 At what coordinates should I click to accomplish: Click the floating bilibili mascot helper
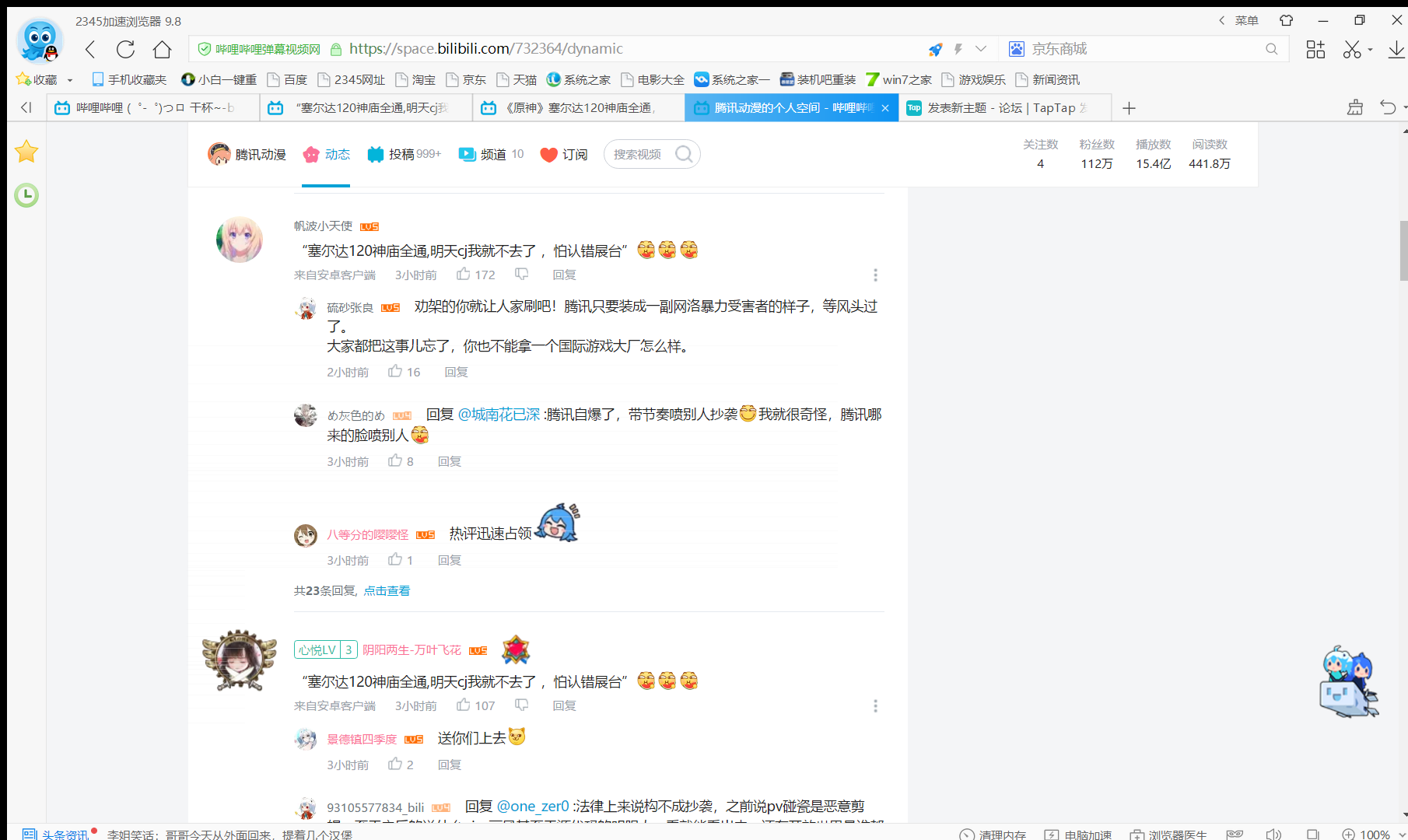tap(1349, 681)
